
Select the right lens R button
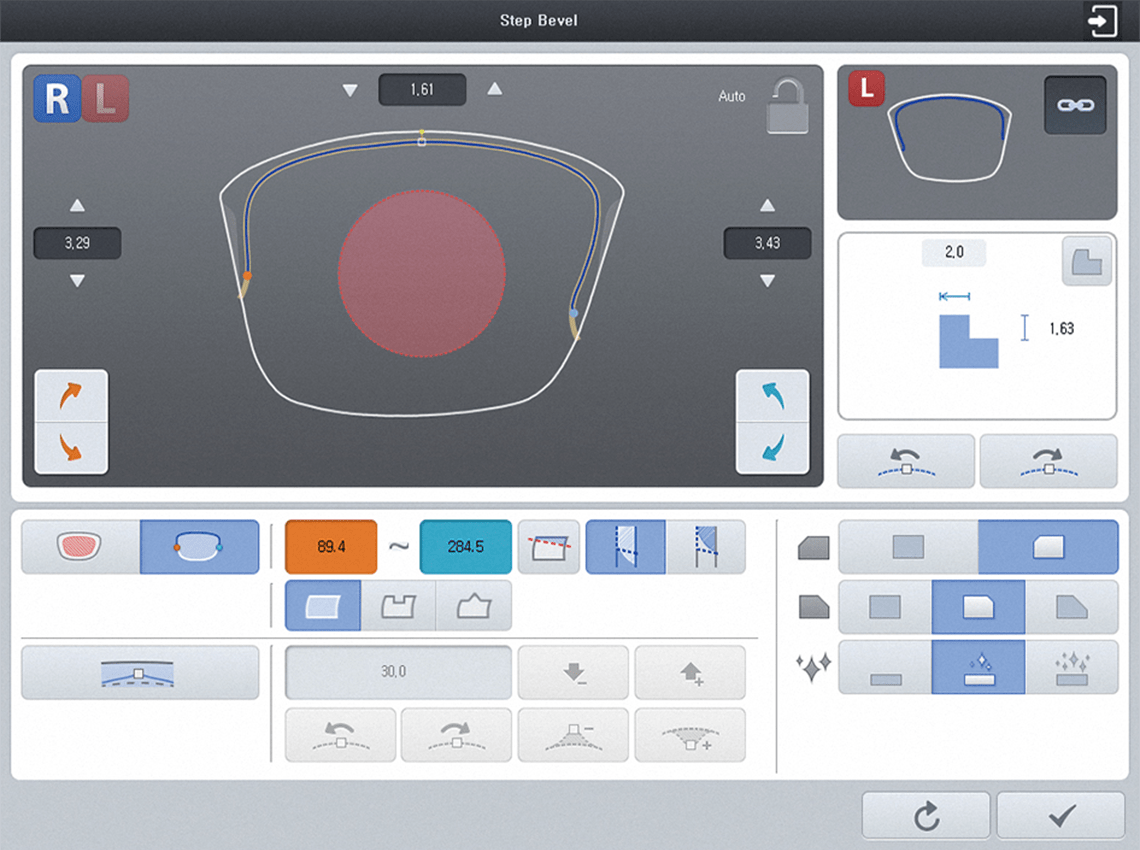[x=57, y=98]
